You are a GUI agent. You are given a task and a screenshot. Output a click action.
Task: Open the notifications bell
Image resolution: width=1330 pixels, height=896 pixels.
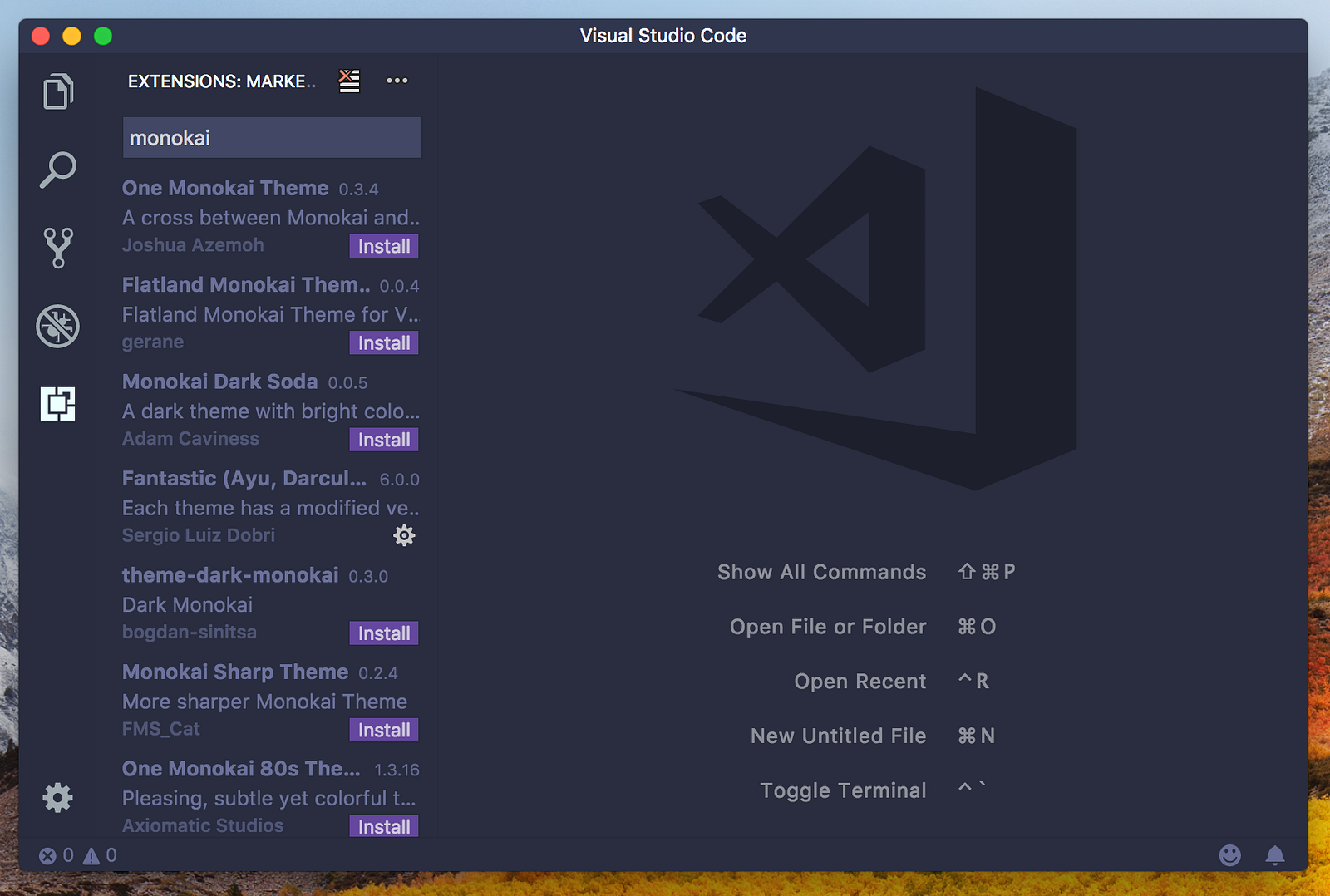(1274, 855)
